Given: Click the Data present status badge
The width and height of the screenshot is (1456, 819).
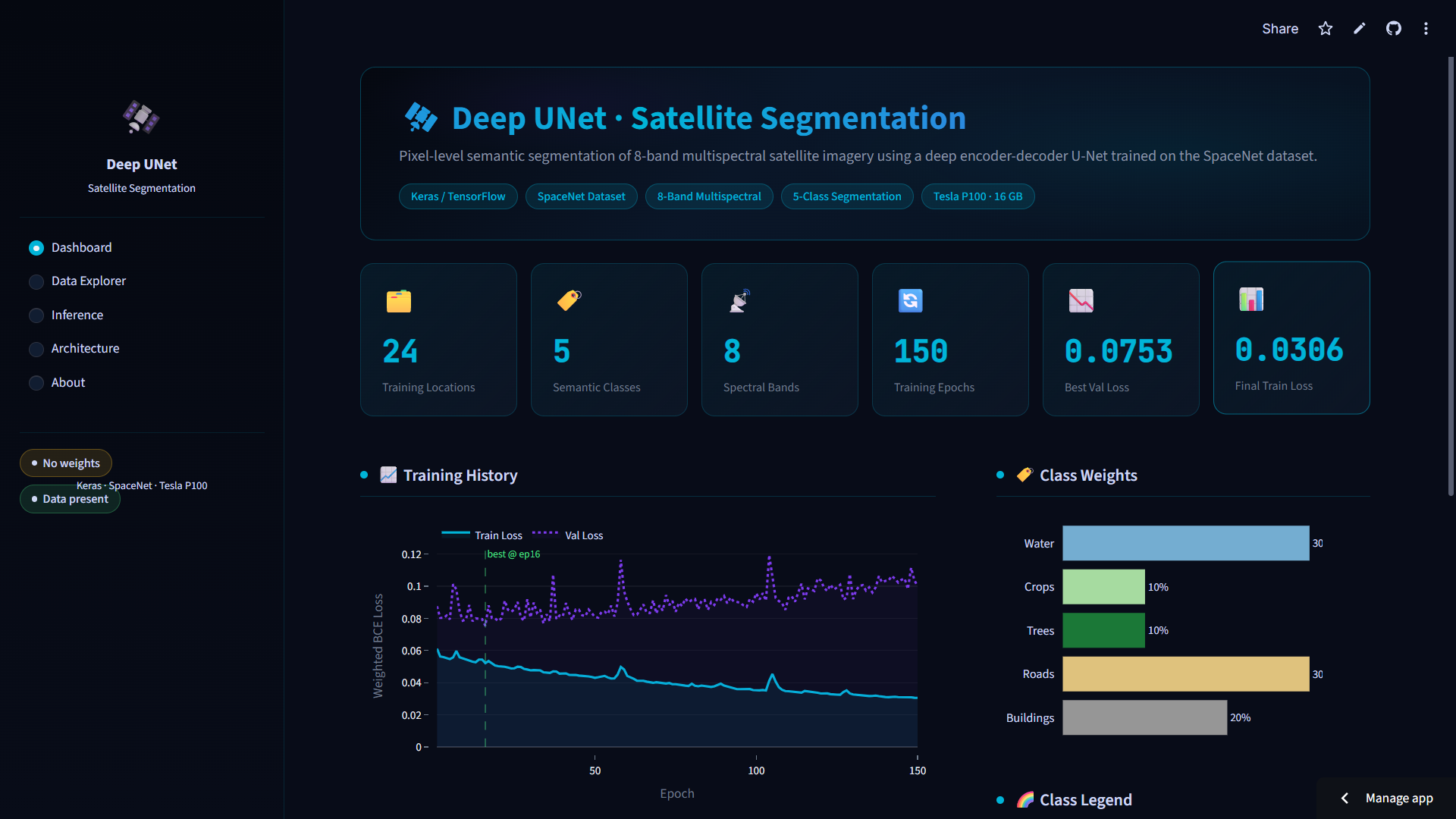Looking at the screenshot, I should pos(70,499).
